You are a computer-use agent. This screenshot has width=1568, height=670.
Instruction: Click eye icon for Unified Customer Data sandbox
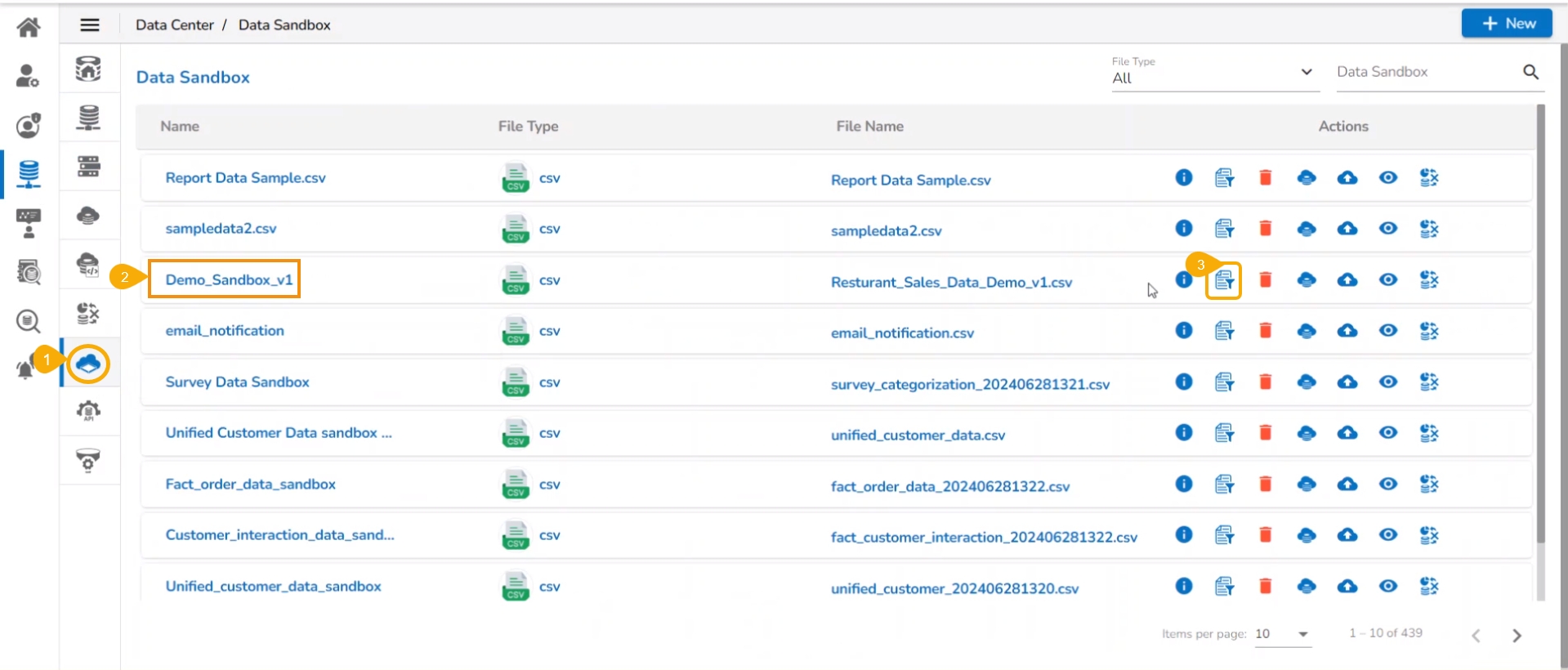click(x=1387, y=433)
